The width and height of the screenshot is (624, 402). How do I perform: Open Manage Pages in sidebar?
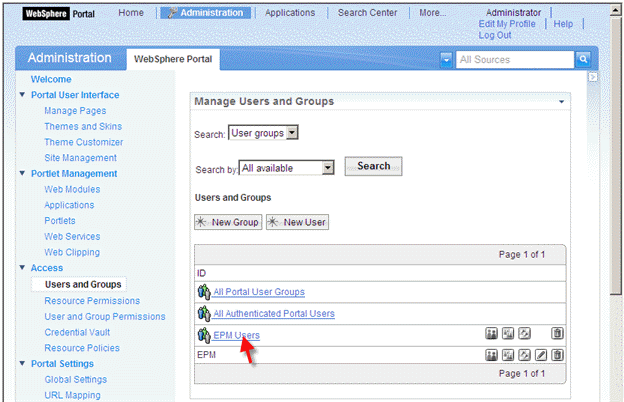(75, 111)
